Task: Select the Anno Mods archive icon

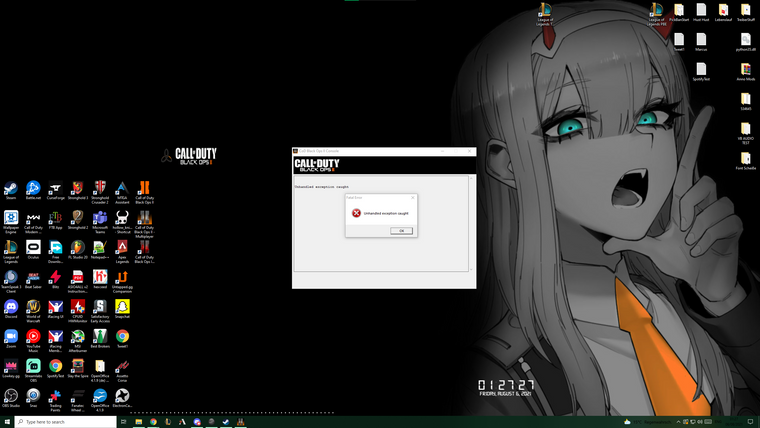Action: (745, 71)
